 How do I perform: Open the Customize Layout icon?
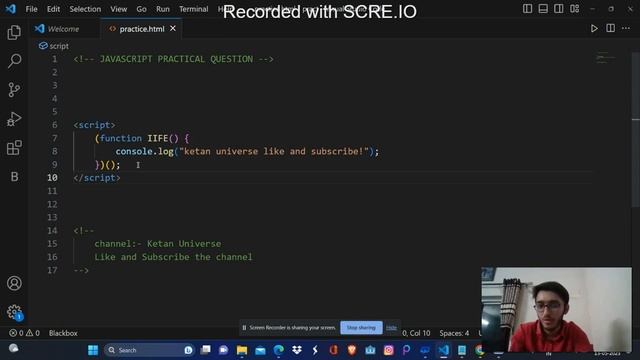(575, 9)
